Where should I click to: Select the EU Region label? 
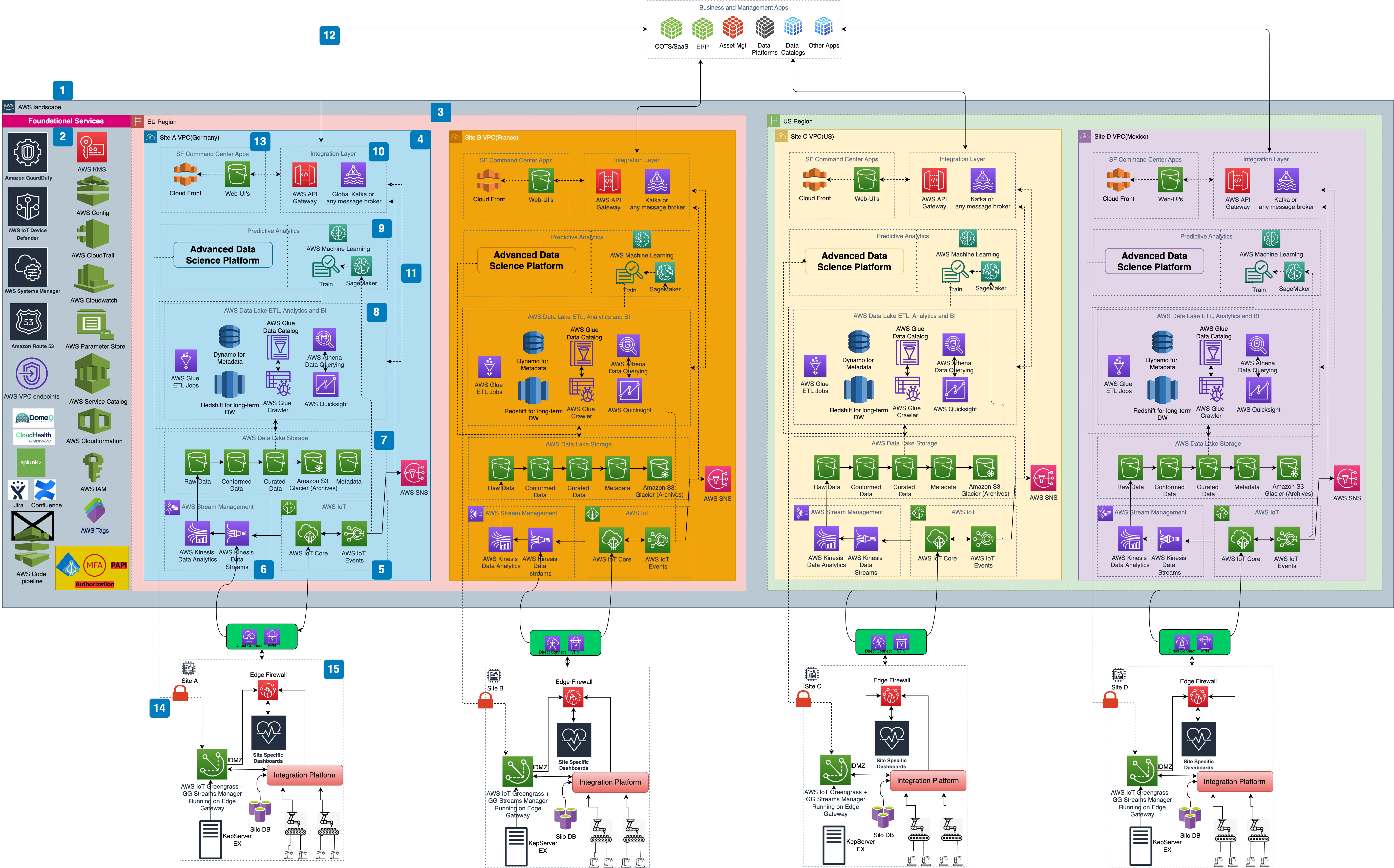point(161,122)
